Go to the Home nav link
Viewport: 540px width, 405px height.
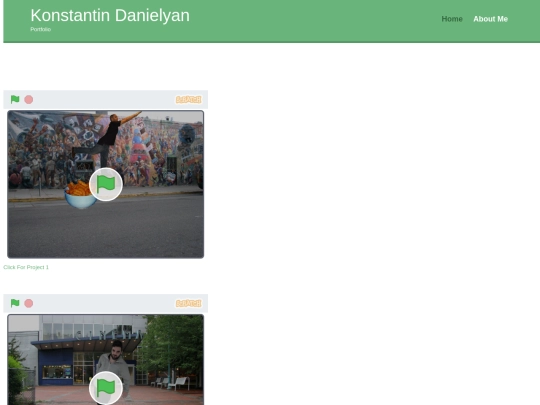[452, 19]
